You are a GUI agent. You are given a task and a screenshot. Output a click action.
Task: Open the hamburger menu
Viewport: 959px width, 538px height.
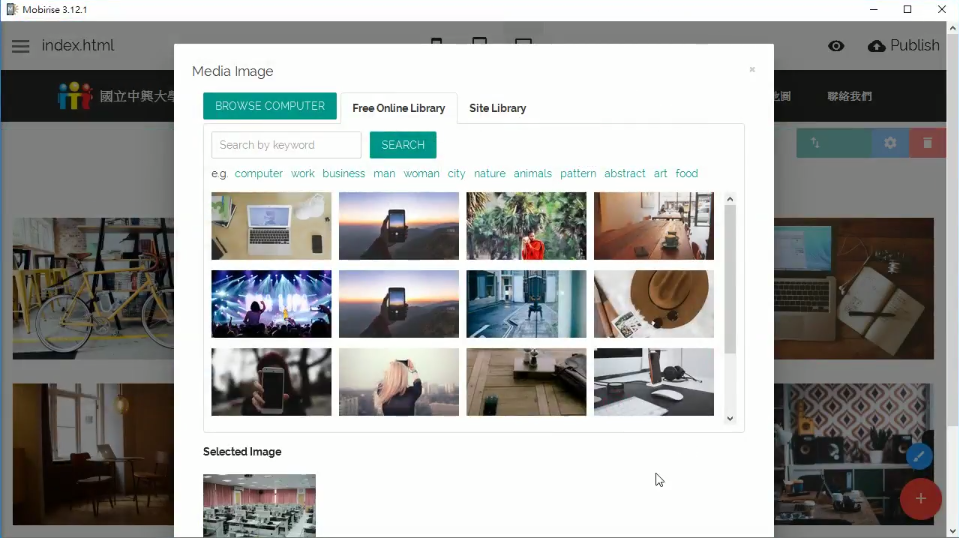point(21,46)
